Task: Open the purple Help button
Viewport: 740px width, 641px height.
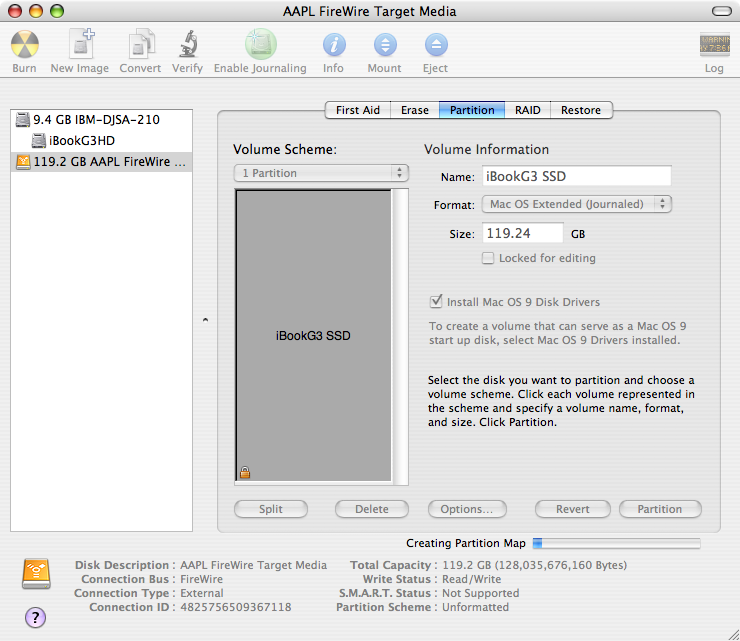Action: [x=35, y=617]
